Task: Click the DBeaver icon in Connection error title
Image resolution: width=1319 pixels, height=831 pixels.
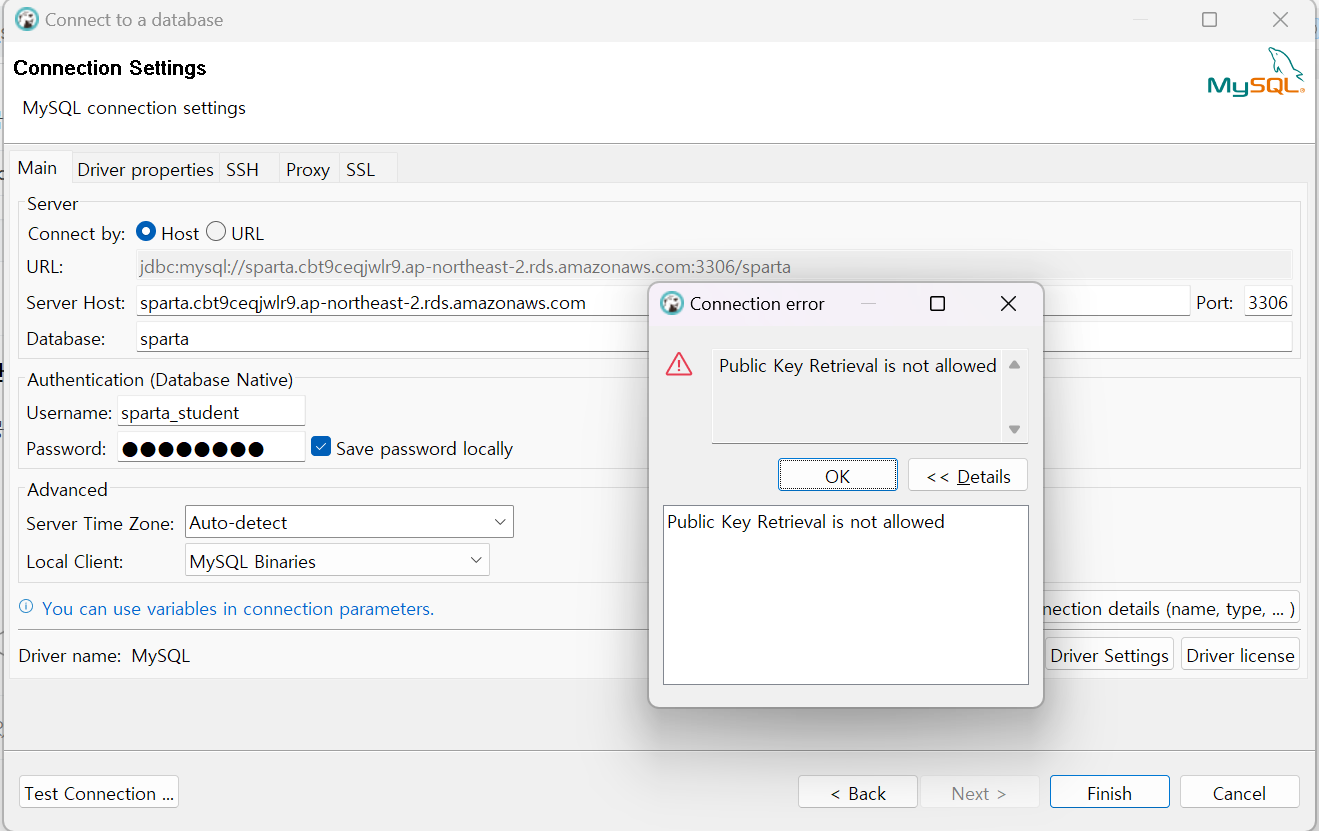Action: [x=673, y=303]
